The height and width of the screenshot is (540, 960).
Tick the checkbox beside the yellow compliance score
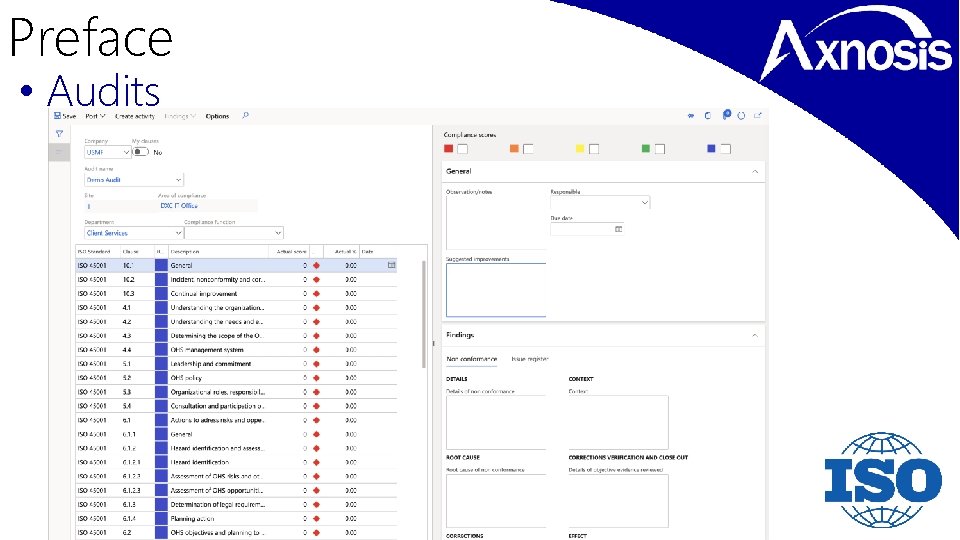pyautogui.click(x=594, y=149)
